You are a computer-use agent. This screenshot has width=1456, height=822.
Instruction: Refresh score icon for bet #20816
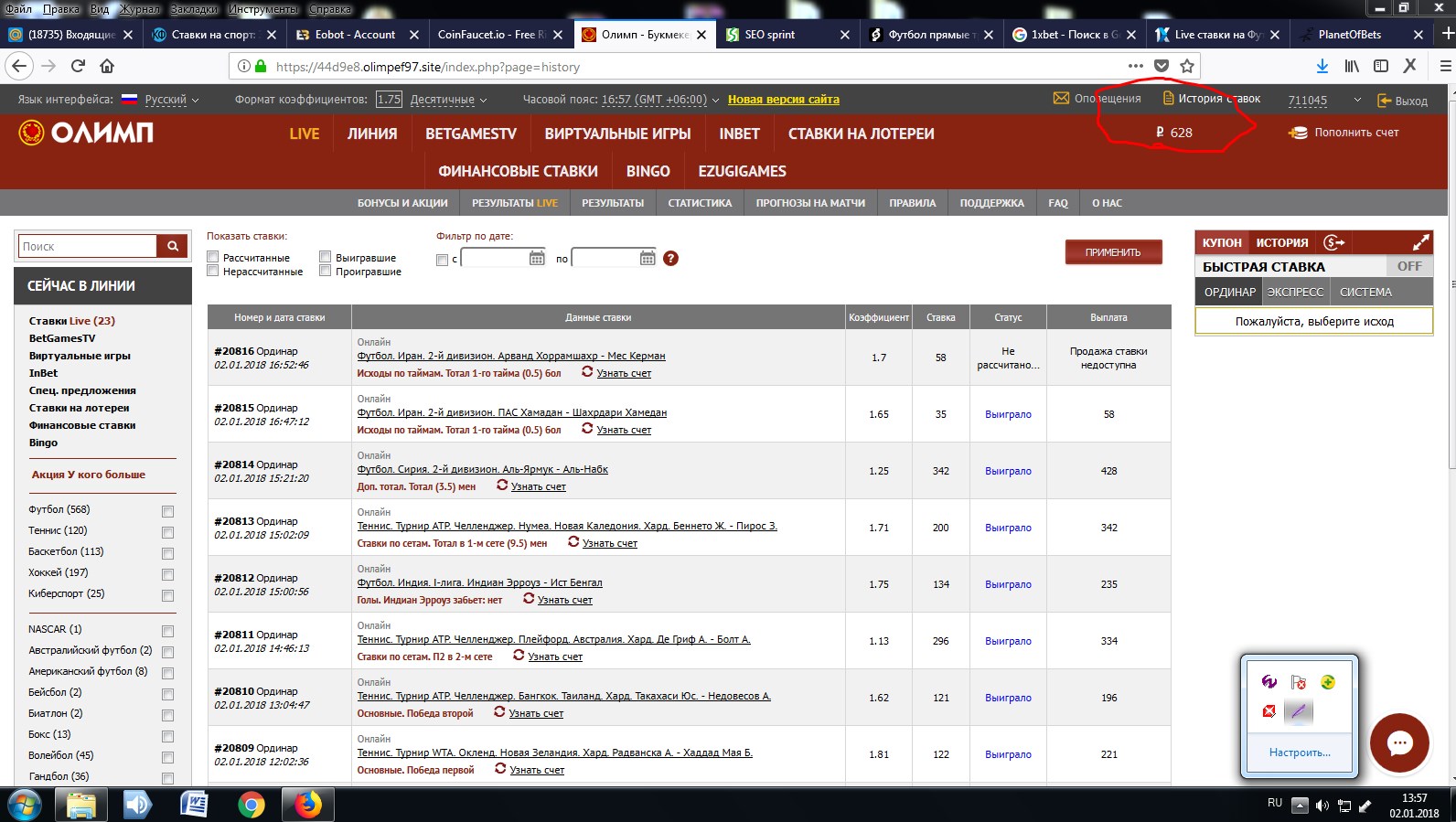(x=587, y=372)
